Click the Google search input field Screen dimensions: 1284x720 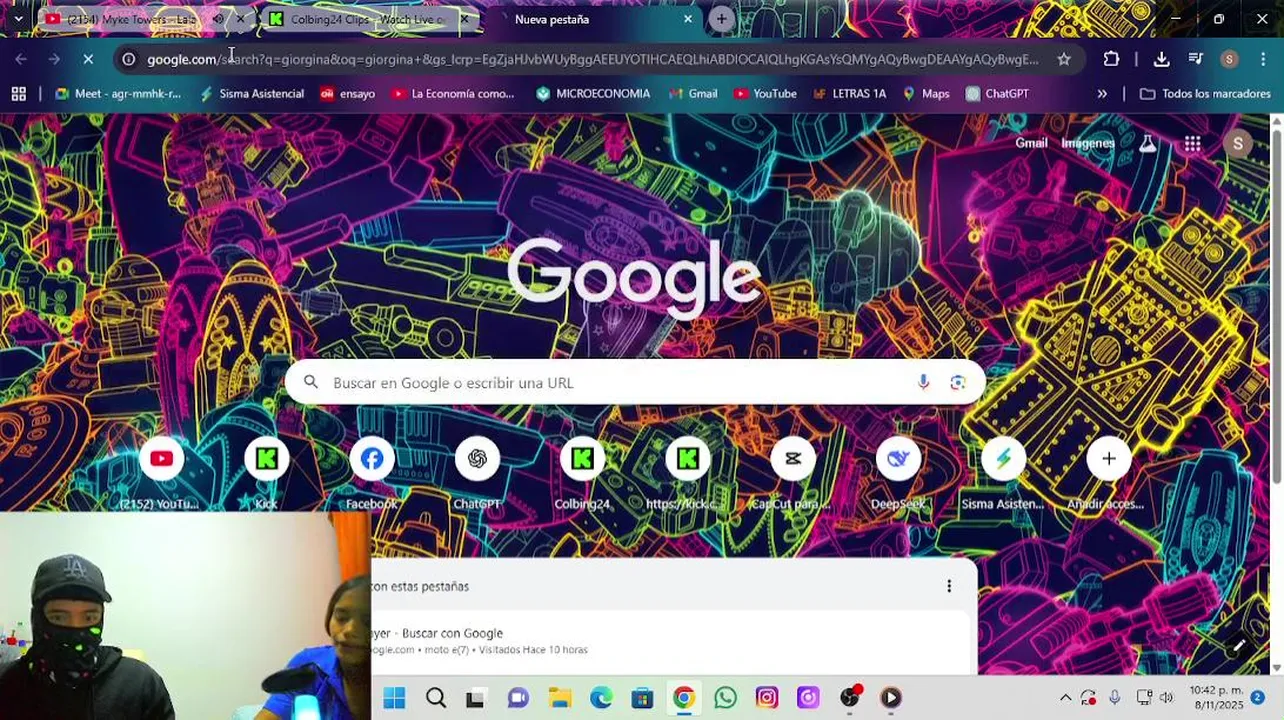pos(635,382)
